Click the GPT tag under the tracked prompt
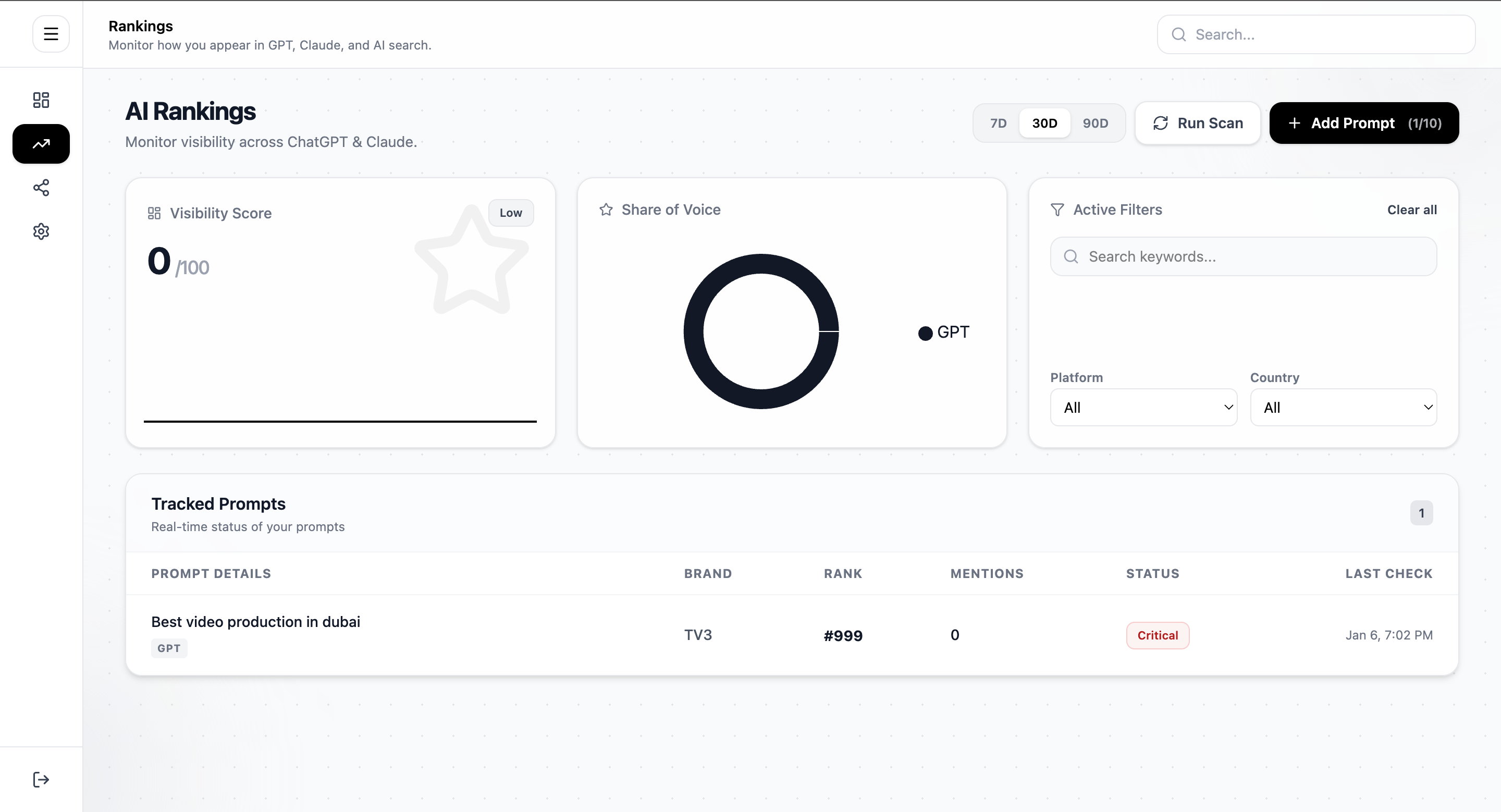The height and width of the screenshot is (812, 1501). tap(169, 648)
